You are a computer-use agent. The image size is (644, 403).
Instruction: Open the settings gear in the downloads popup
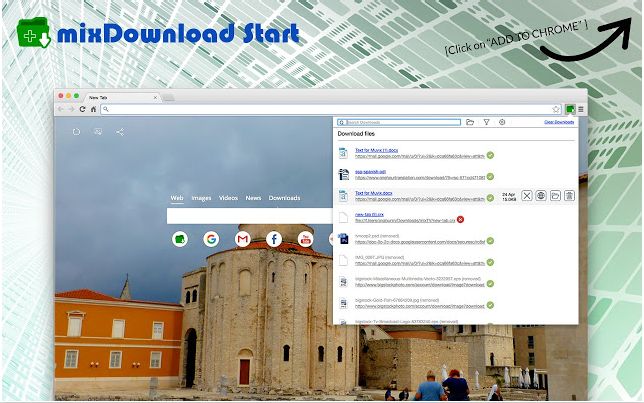502,122
